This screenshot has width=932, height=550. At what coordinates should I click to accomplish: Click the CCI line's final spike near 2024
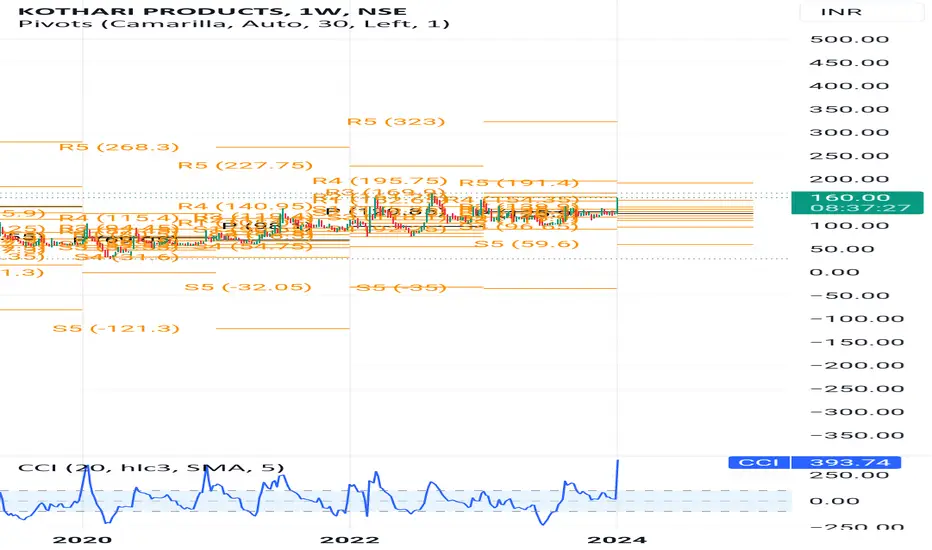pyautogui.click(x=618, y=479)
